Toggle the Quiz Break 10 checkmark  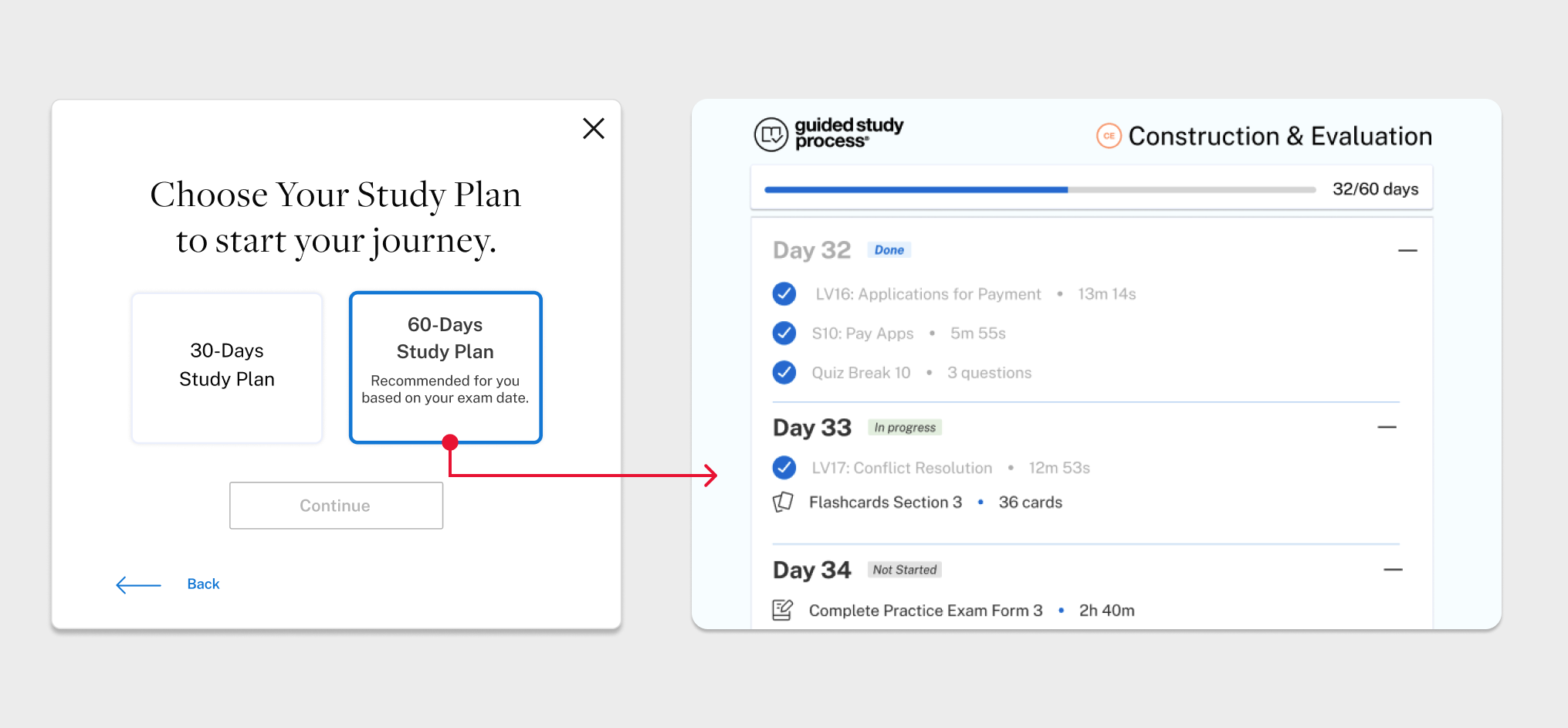[784, 373]
